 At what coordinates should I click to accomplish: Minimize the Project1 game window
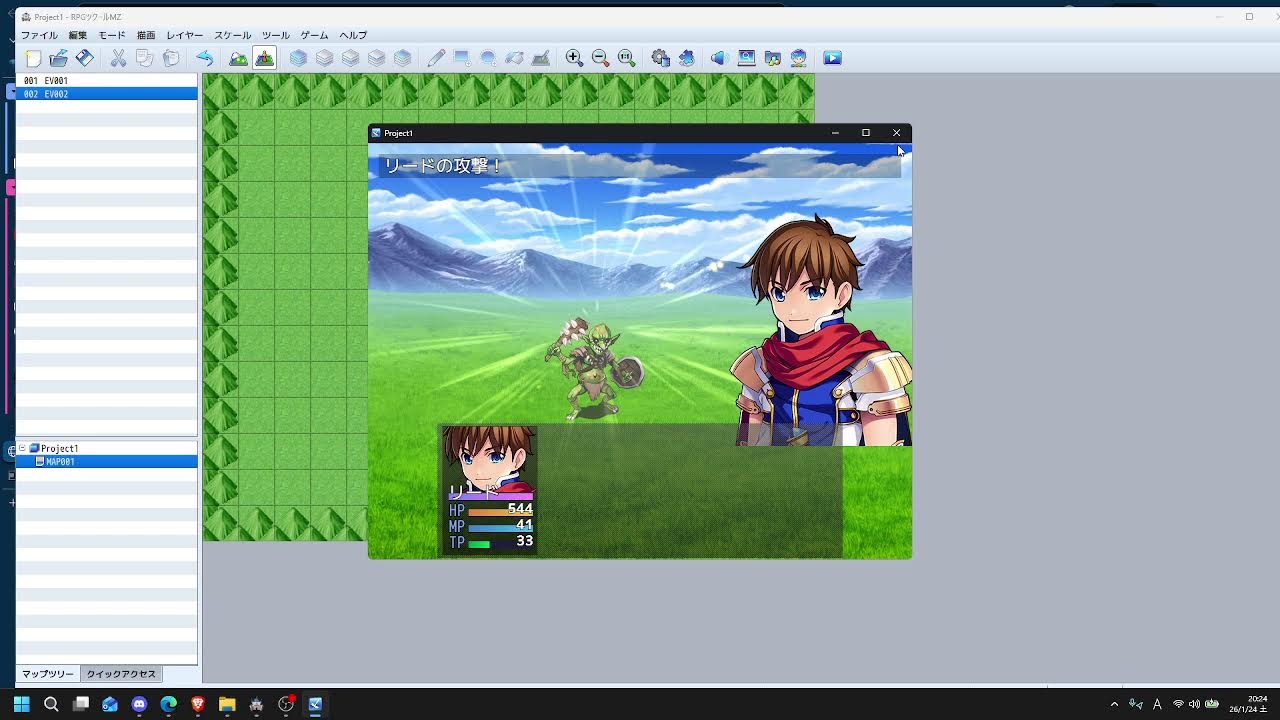(835, 133)
